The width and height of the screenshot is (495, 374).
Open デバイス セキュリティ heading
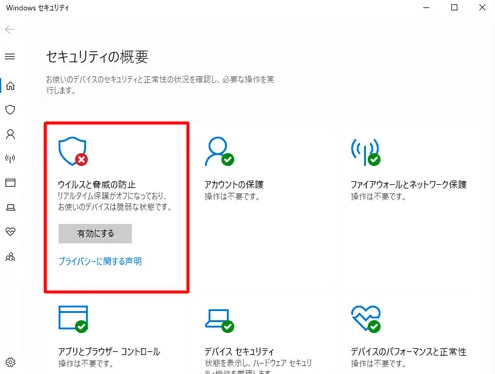point(239,351)
